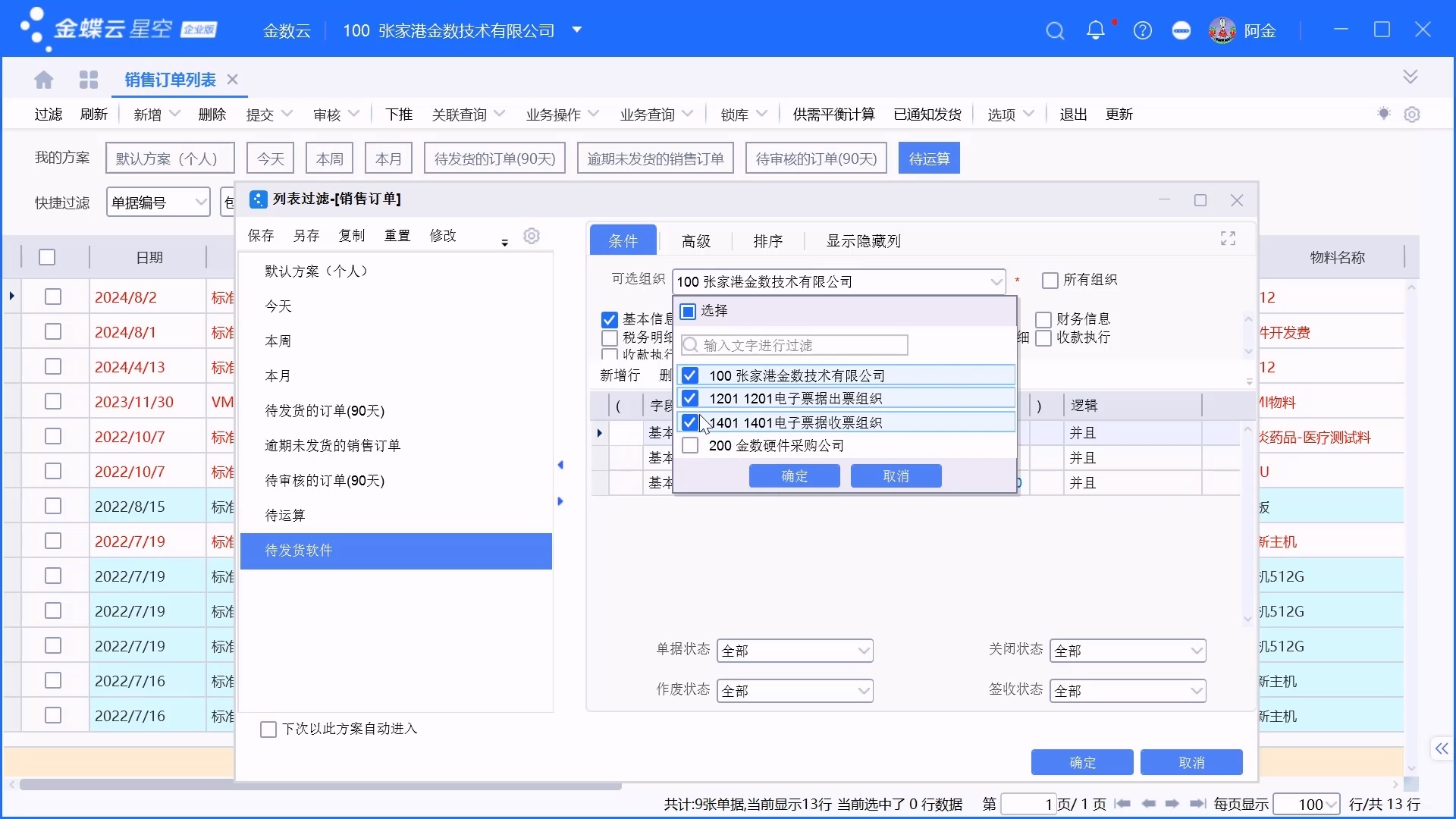Viewport: 1456px width, 819px height.
Task: Click the horizontal scrollbar of the order list
Action: 321,785
